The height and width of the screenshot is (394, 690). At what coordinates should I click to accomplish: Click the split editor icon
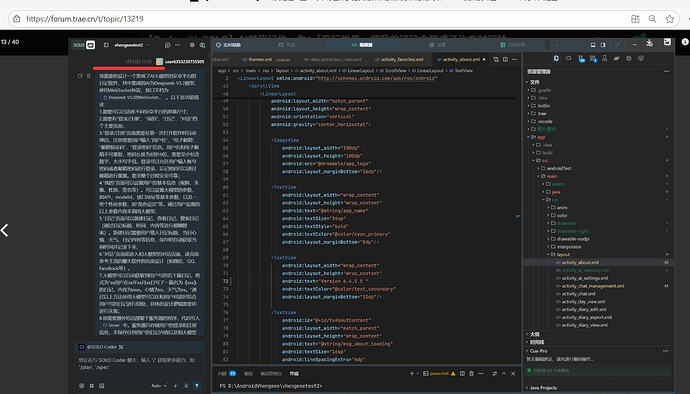tap(505, 59)
